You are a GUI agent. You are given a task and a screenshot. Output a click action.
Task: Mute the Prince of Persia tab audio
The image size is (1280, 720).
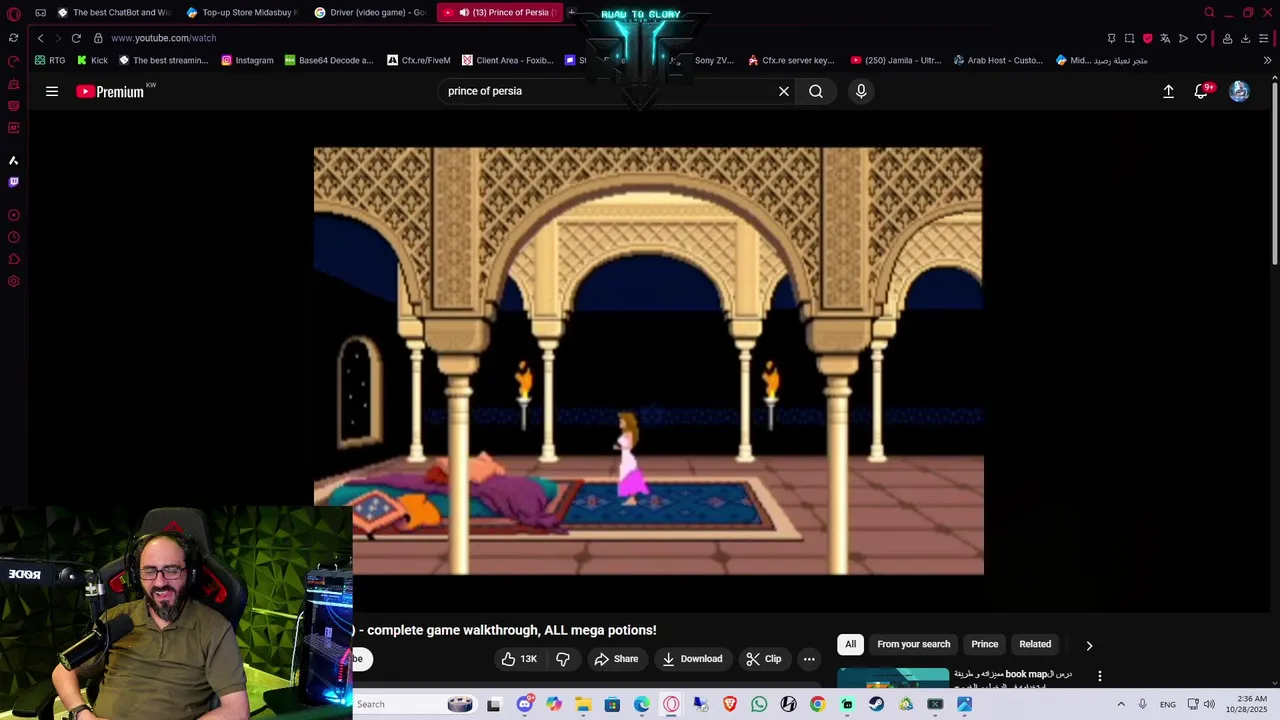click(x=464, y=13)
